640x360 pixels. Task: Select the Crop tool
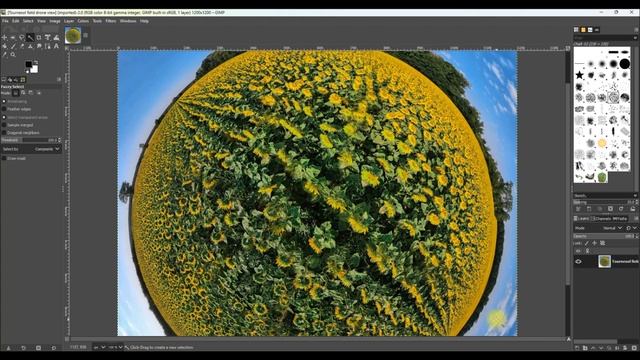[39, 38]
